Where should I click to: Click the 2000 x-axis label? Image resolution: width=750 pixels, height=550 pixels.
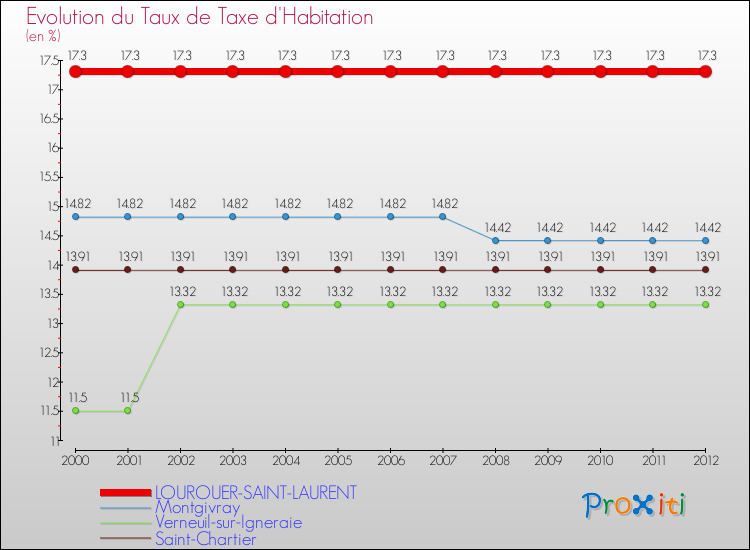pos(76,460)
